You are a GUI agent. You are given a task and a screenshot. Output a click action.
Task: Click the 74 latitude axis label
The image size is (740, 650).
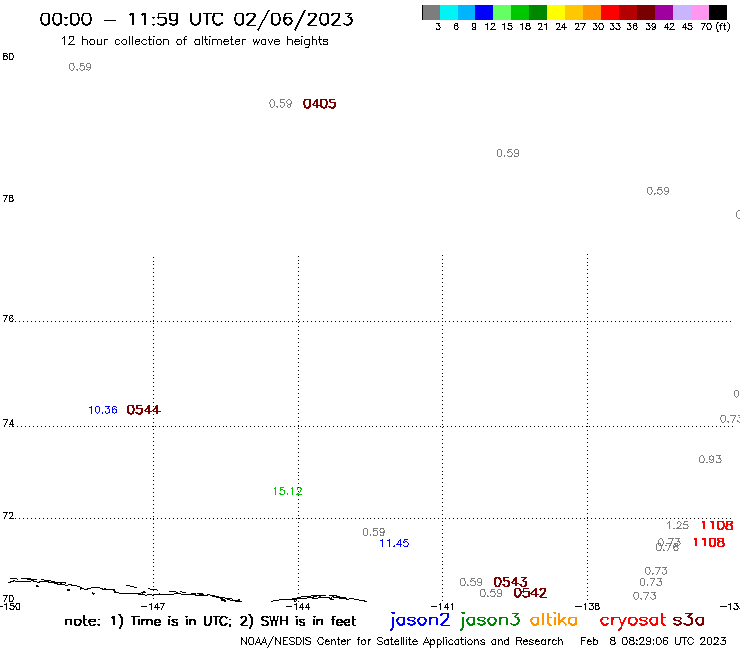8,423
